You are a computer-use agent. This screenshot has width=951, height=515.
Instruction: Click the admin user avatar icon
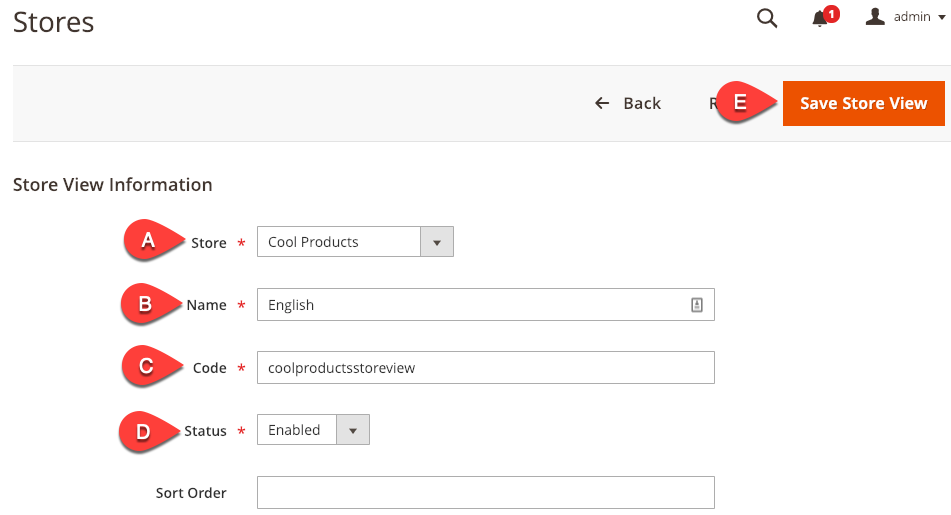875,17
